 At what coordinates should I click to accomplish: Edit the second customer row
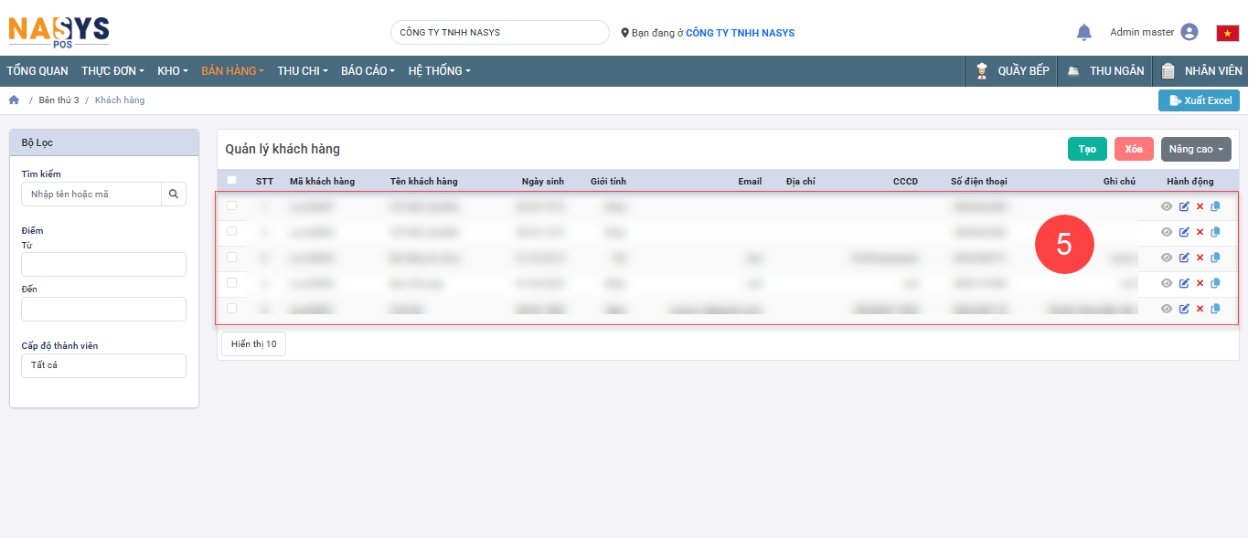coord(1184,232)
